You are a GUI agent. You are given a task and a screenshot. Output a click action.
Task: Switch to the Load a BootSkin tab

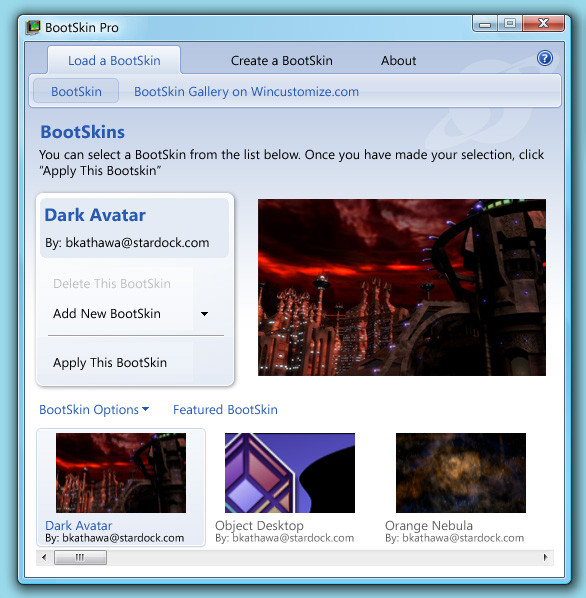114,60
